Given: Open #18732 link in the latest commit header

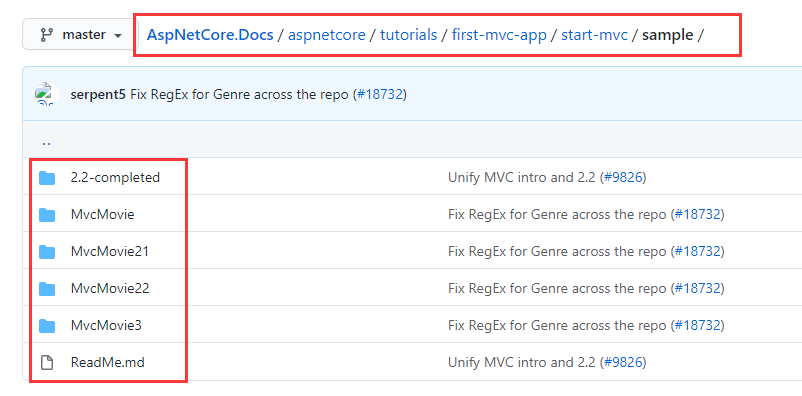Looking at the screenshot, I should pos(380,95).
